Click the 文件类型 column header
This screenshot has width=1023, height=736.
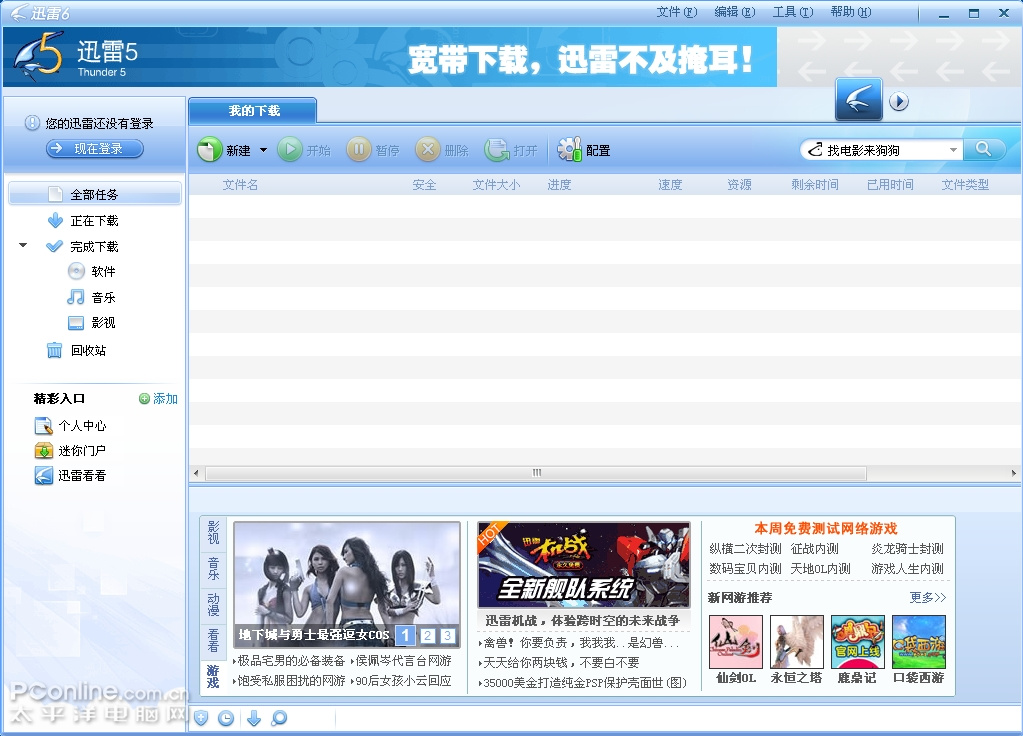pyautogui.click(x=965, y=185)
